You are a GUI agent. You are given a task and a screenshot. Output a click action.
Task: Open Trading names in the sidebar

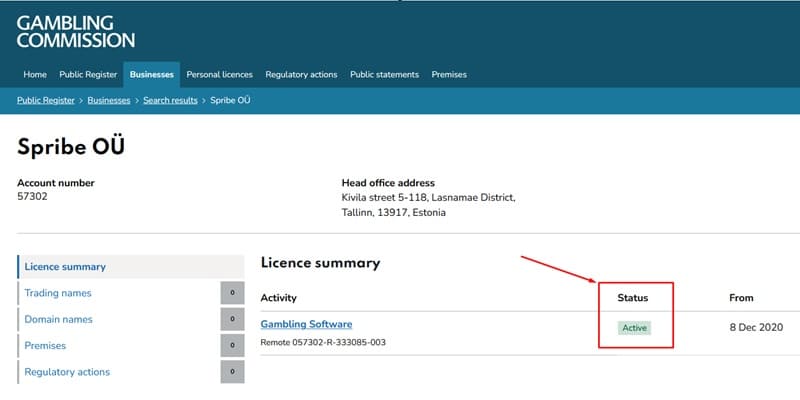pyautogui.click(x=58, y=293)
